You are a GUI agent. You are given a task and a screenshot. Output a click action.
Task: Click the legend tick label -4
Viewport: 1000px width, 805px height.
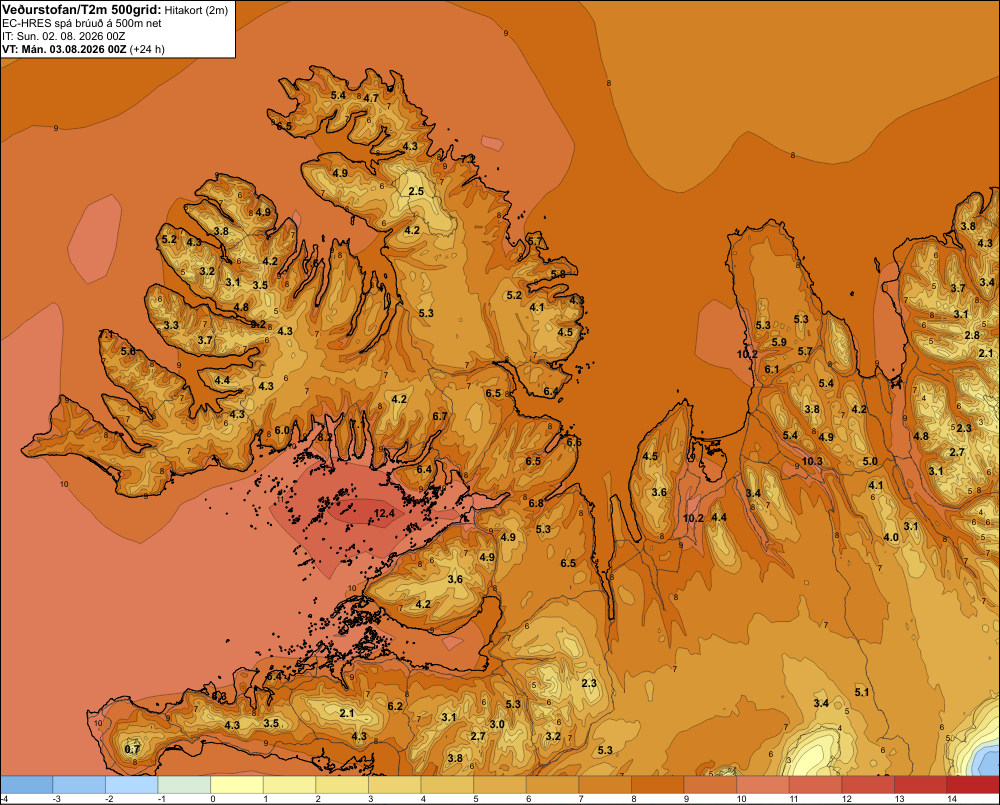click(x=4, y=799)
